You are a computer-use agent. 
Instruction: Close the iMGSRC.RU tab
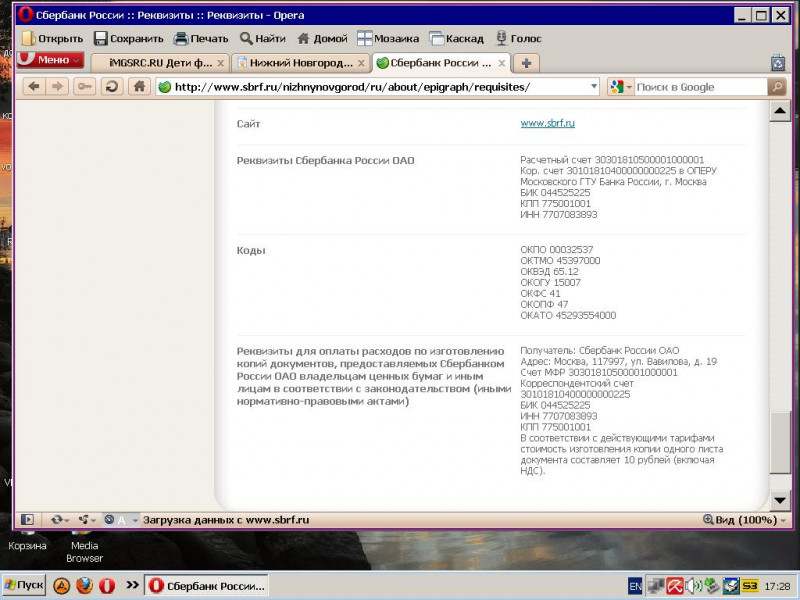[x=220, y=63]
